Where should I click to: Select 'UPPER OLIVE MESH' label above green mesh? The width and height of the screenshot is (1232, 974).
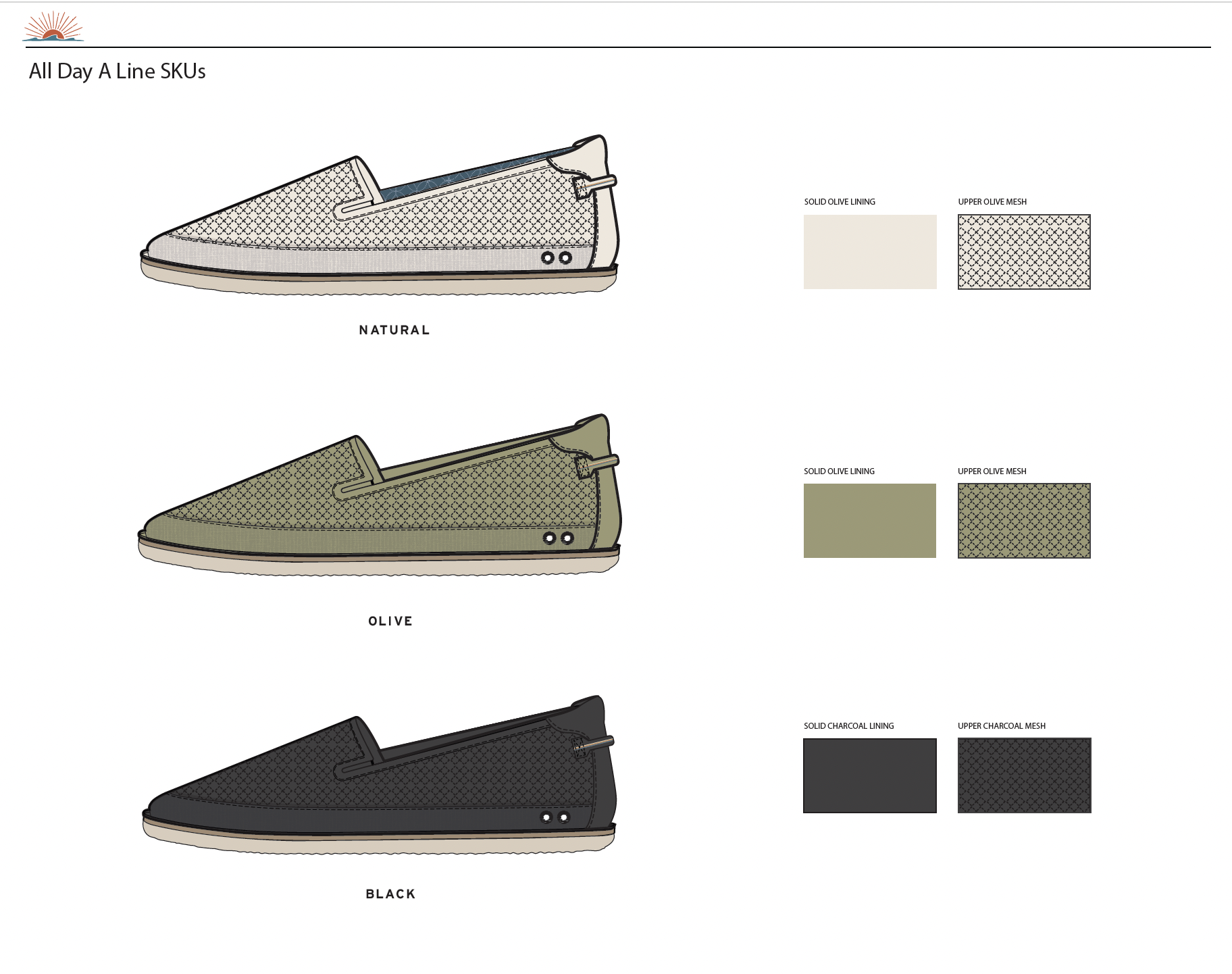click(992, 471)
